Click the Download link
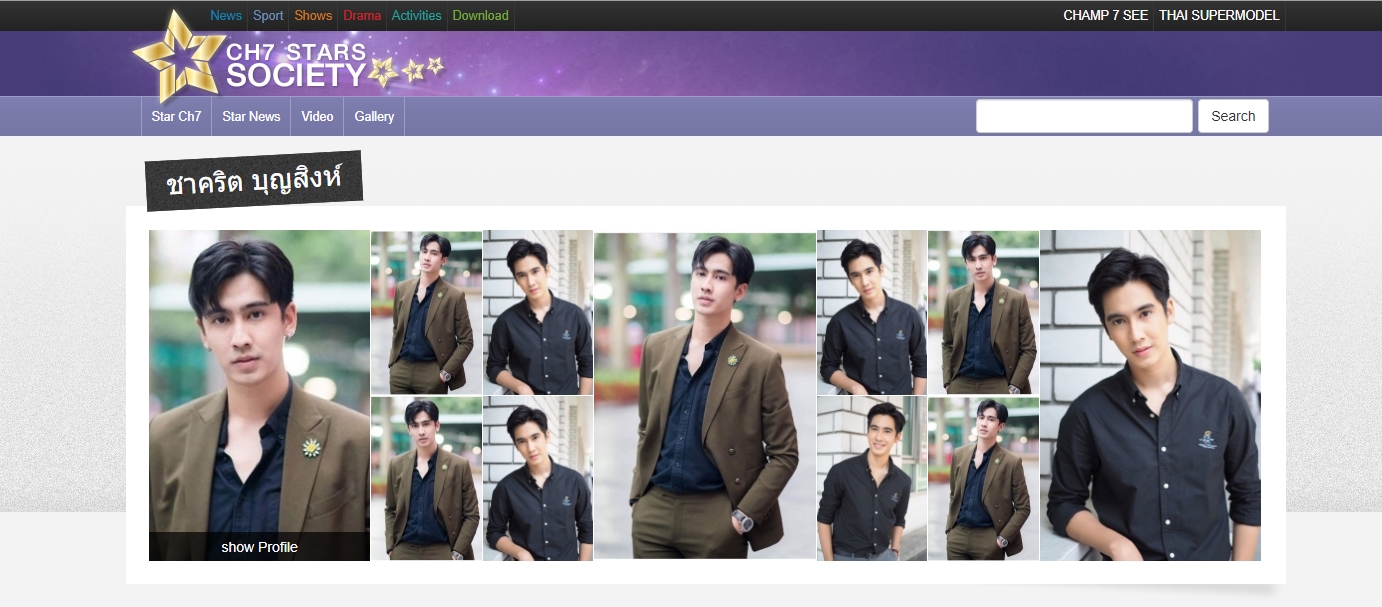Viewport: 1382px width, 607px height. [481, 15]
